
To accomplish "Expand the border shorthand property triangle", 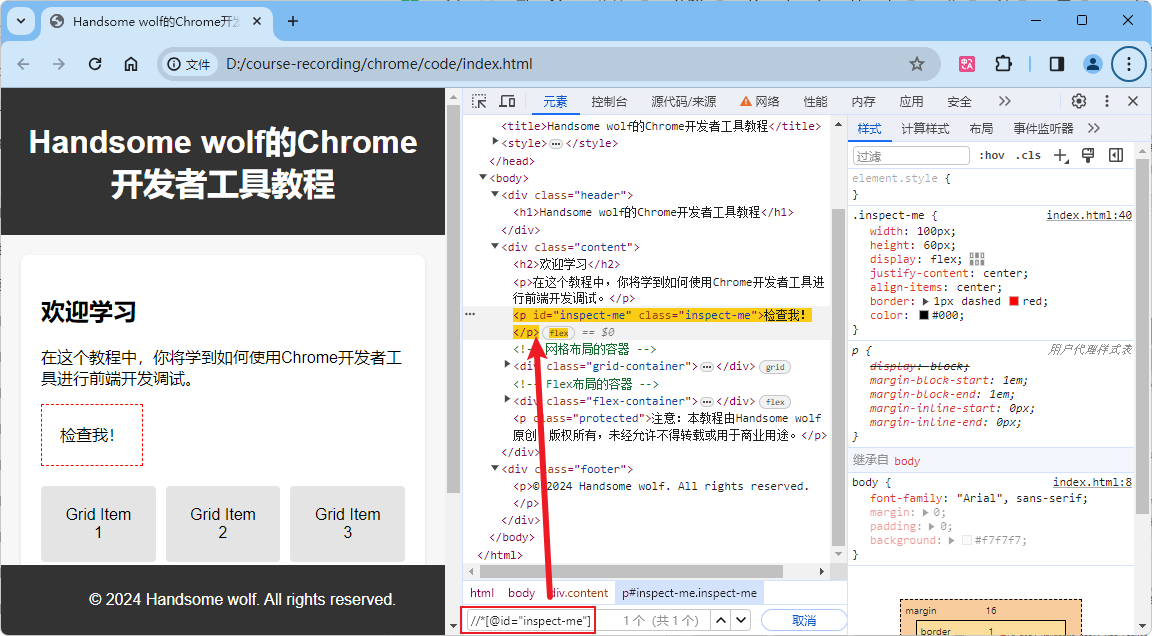I will tap(926, 302).
